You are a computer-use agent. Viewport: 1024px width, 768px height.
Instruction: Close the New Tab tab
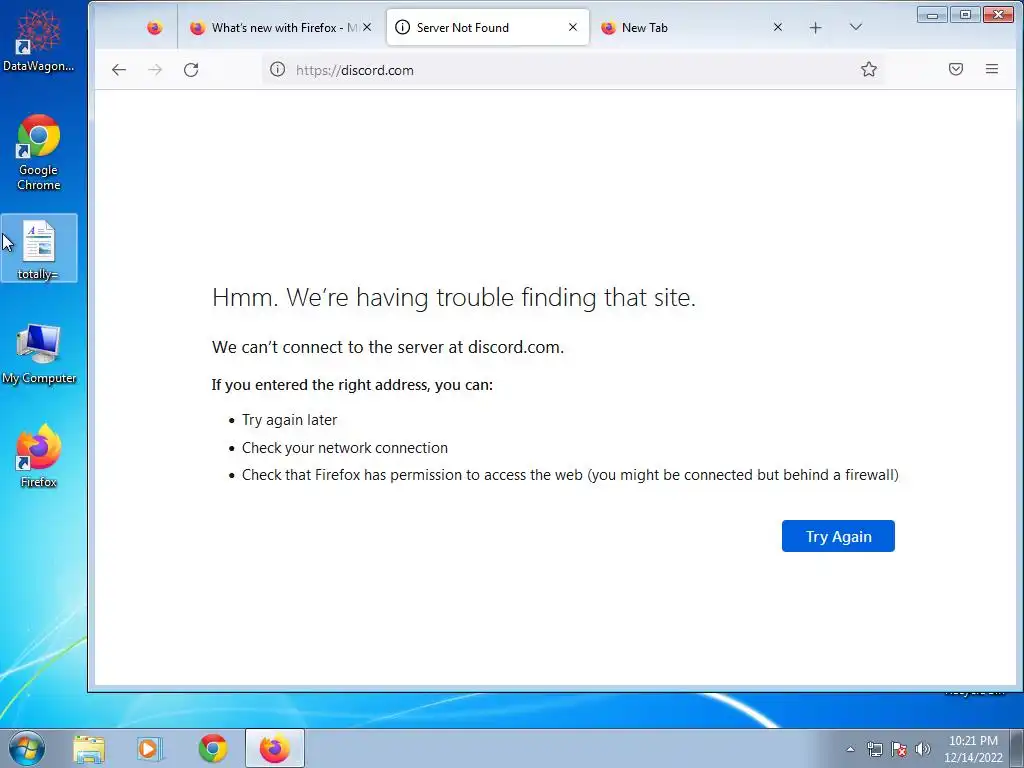click(x=778, y=27)
